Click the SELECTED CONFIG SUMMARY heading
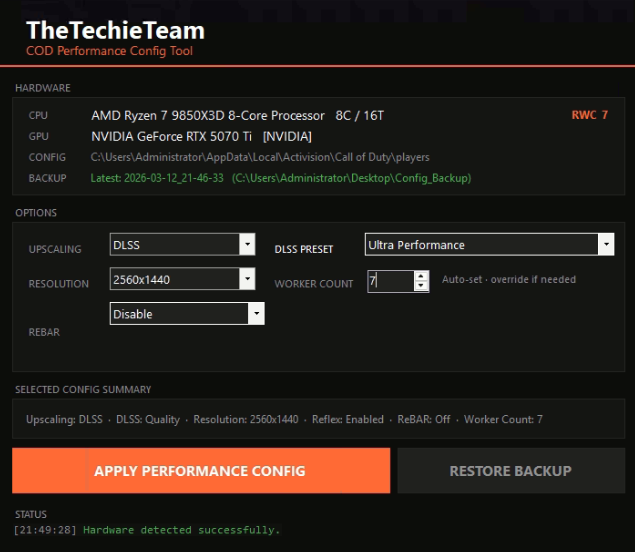The image size is (635, 552). pos(83,390)
